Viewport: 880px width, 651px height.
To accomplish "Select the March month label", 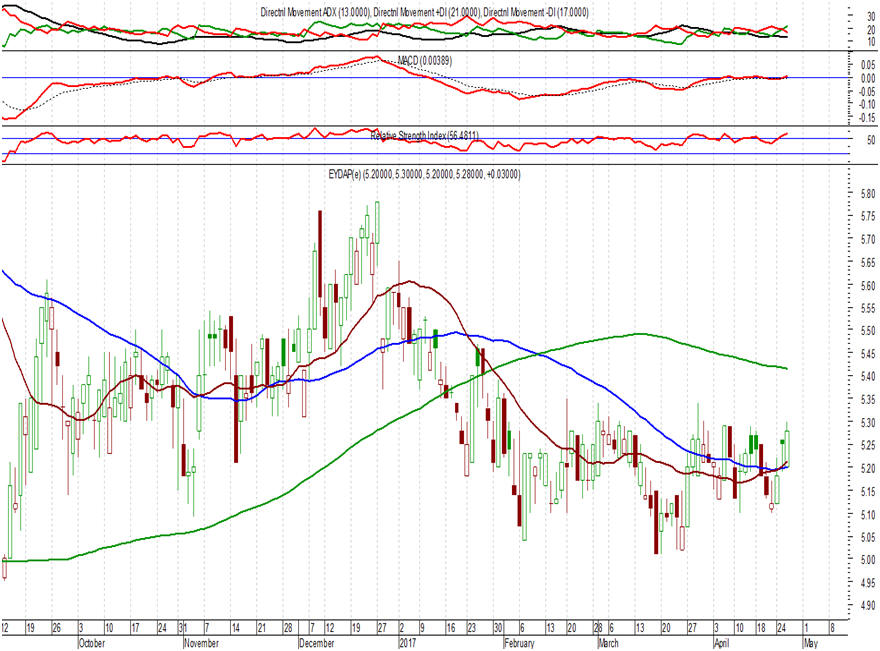I will pos(608,643).
